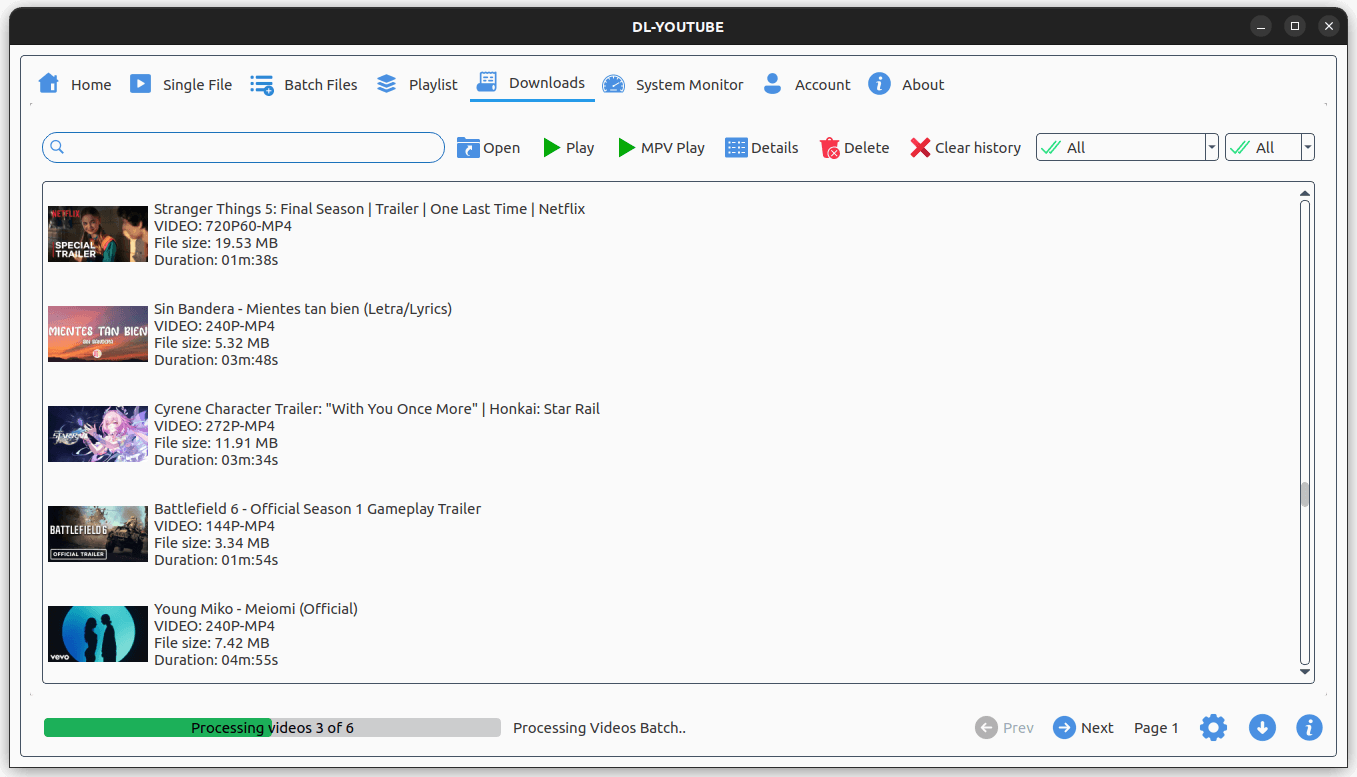Click the "File size: 11.91 MB" text
This screenshot has height=777, width=1357.
point(216,443)
